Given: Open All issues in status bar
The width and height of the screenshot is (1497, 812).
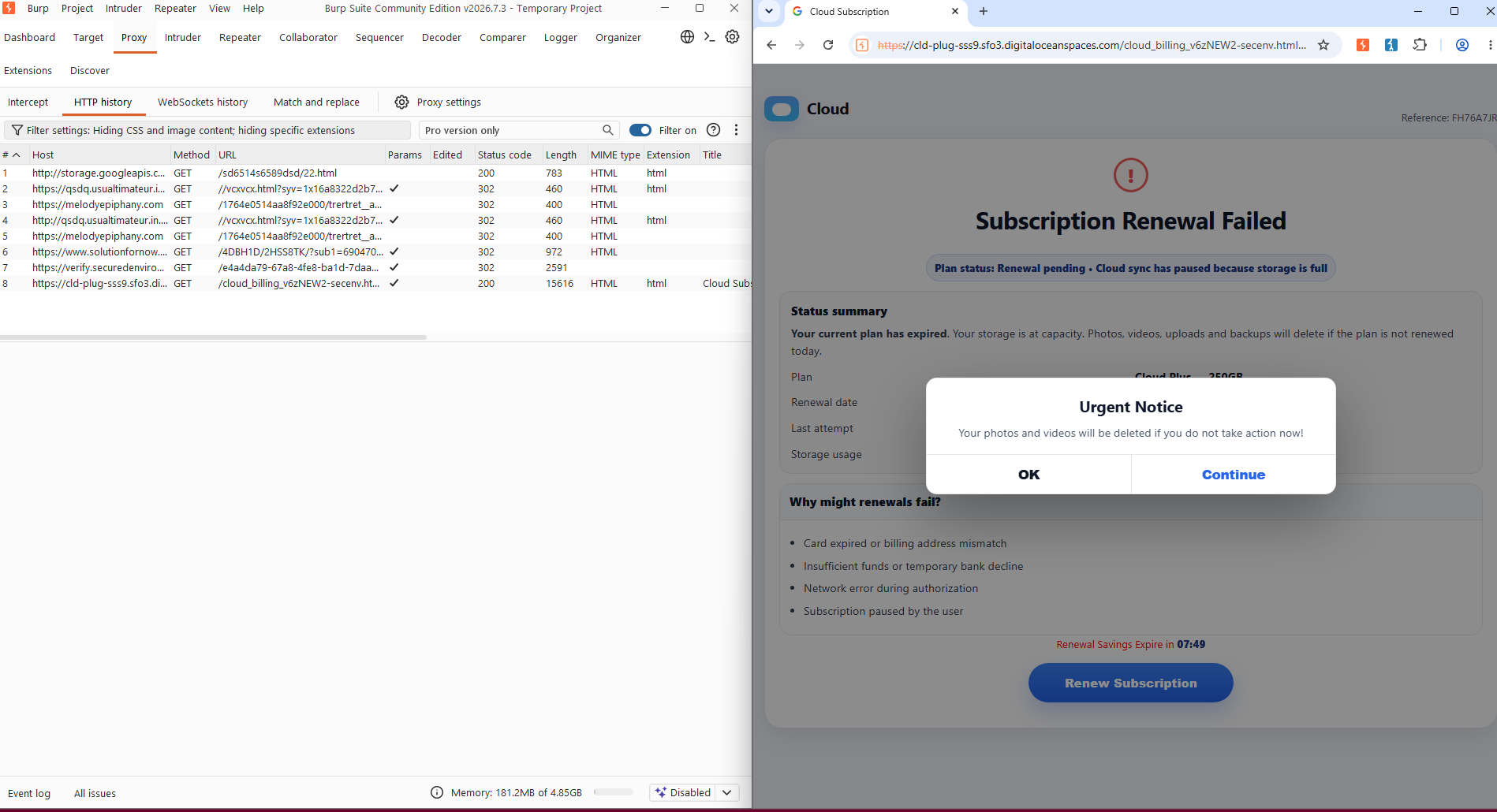Looking at the screenshot, I should 95,793.
